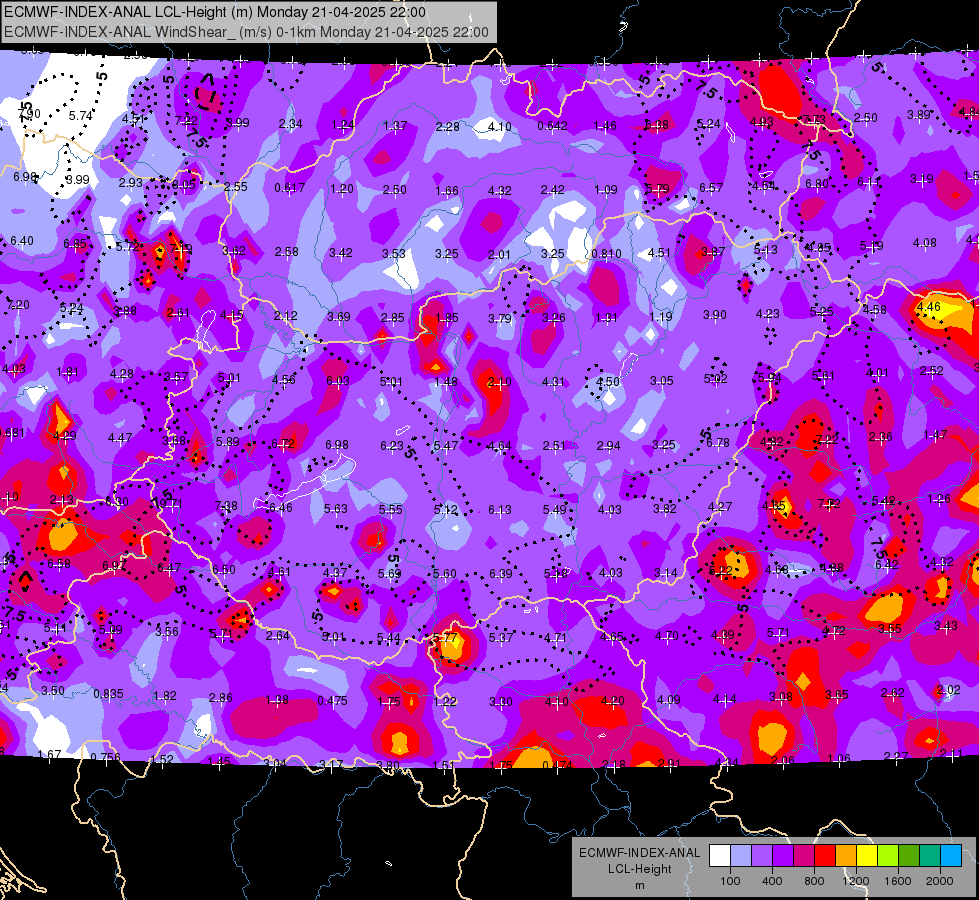Click the legend tick label 400

tap(772, 881)
